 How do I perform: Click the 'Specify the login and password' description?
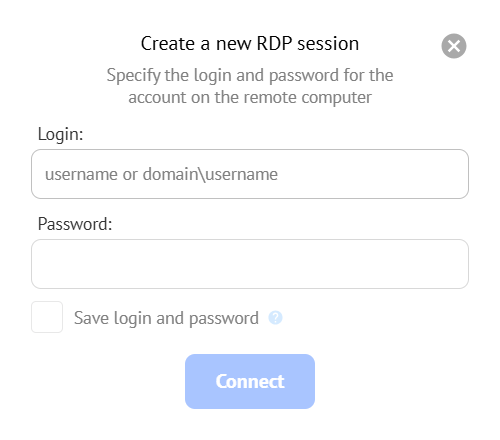tap(250, 86)
